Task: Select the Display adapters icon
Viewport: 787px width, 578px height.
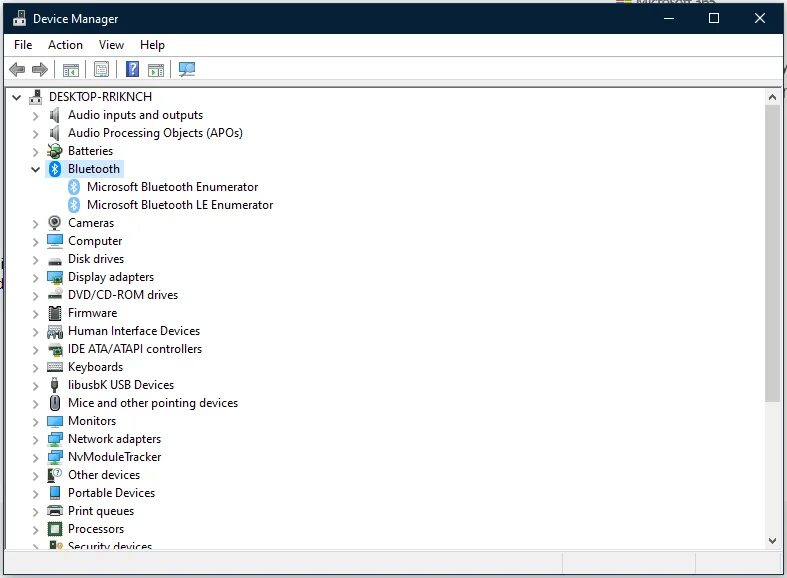Action: pyautogui.click(x=55, y=277)
